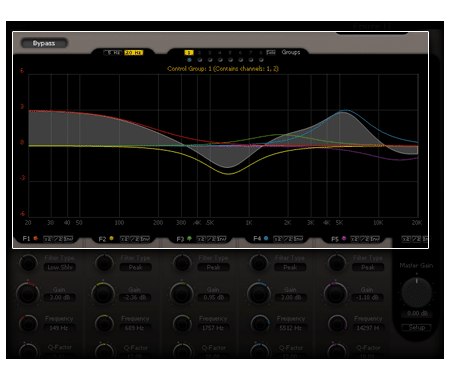Click the 3.00 dB gain field of F1
450x380 pixels.
[x=60, y=297]
